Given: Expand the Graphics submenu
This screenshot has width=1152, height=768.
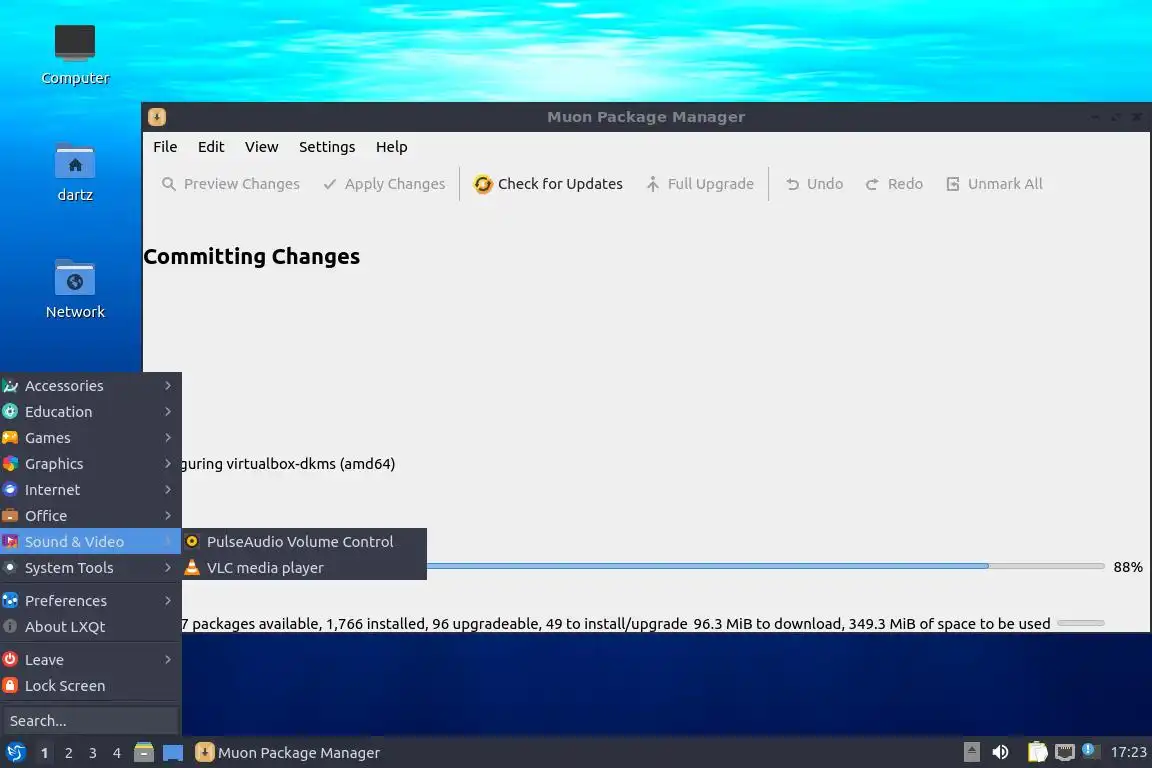Looking at the screenshot, I should 168,464.
